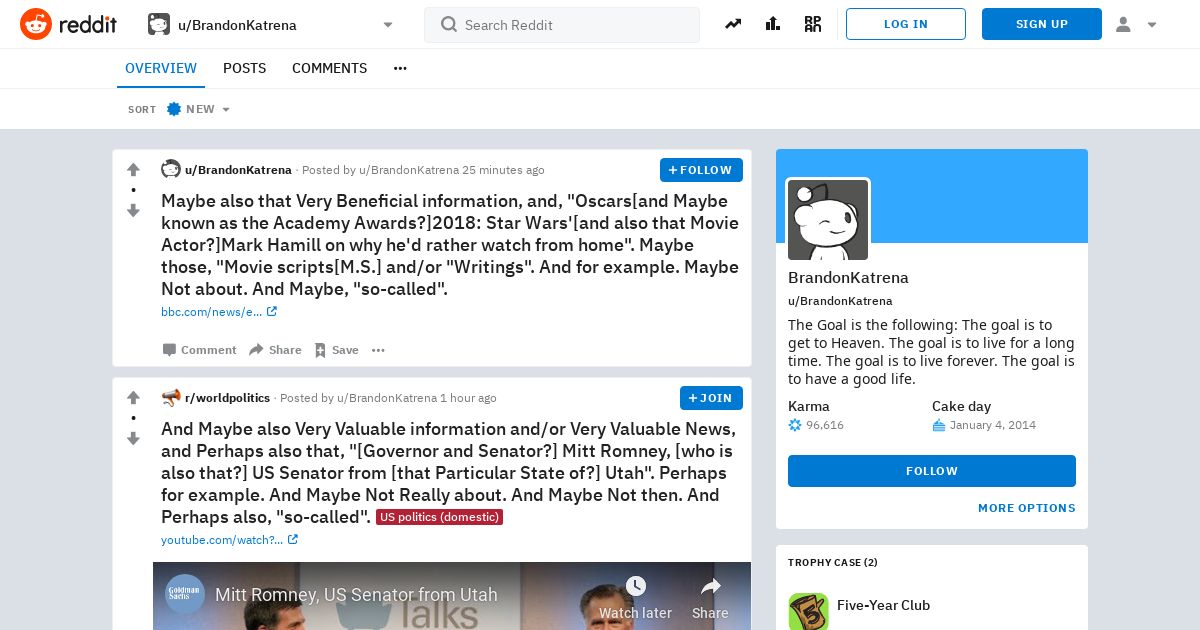Image resolution: width=1200 pixels, height=630 pixels.
Task: Click Watch later on the video
Action: coord(635,596)
